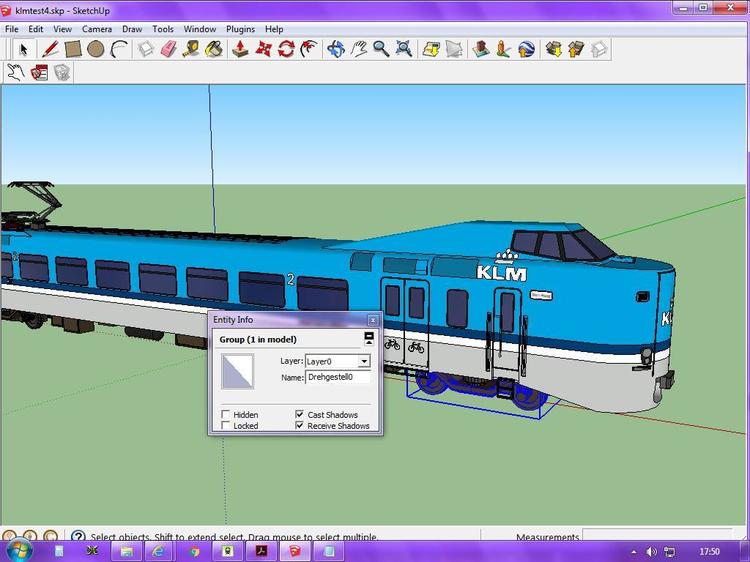
Task: Activate the dynamic component Interact tool
Action: point(16,73)
